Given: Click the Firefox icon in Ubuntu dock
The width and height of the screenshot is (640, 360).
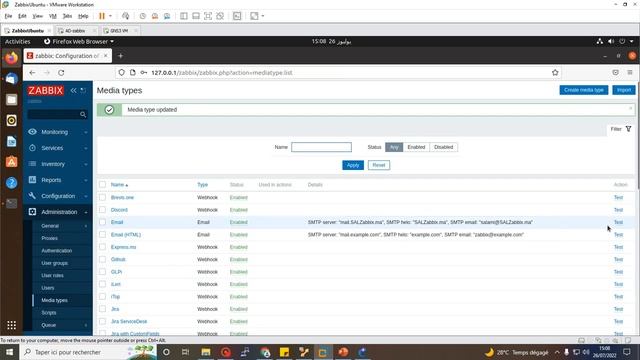Looking at the screenshot, I should pyautogui.click(x=11, y=58).
